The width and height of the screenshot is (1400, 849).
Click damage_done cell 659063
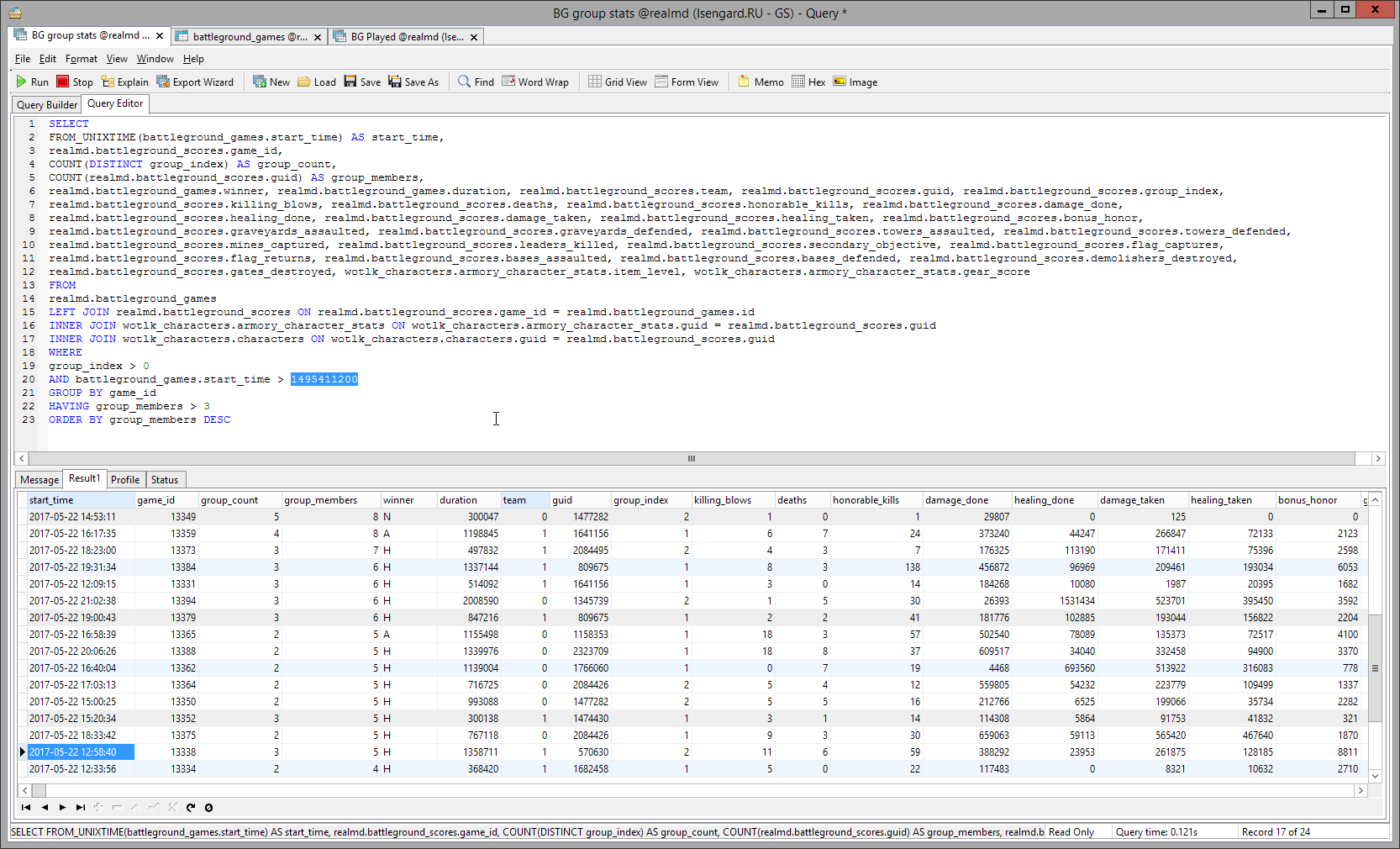pyautogui.click(x=967, y=736)
